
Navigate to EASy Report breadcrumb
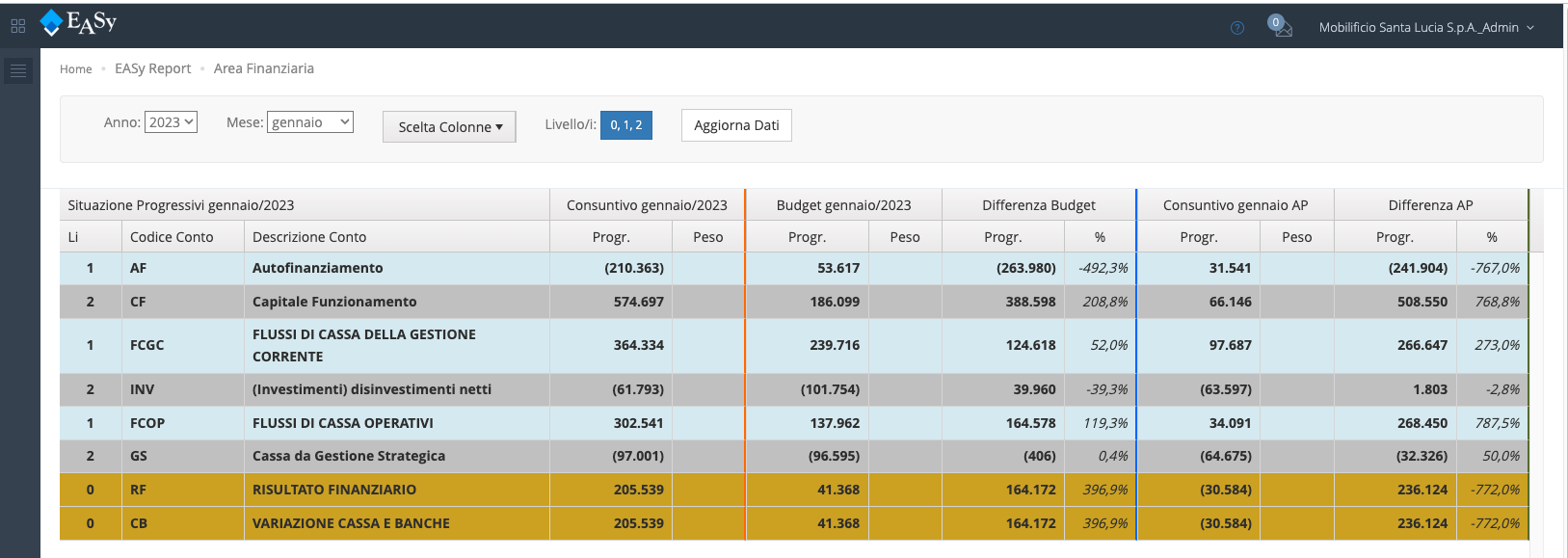152,68
